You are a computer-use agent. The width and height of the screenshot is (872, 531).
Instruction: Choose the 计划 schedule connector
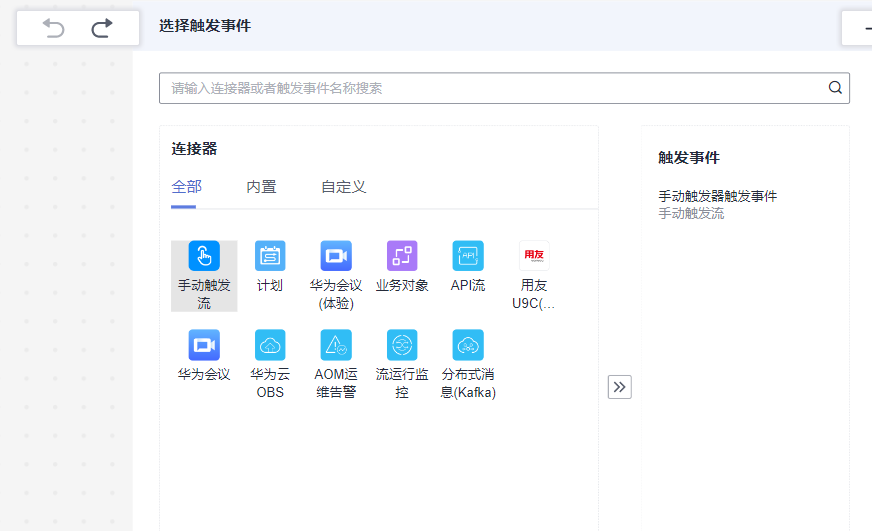[270, 256]
